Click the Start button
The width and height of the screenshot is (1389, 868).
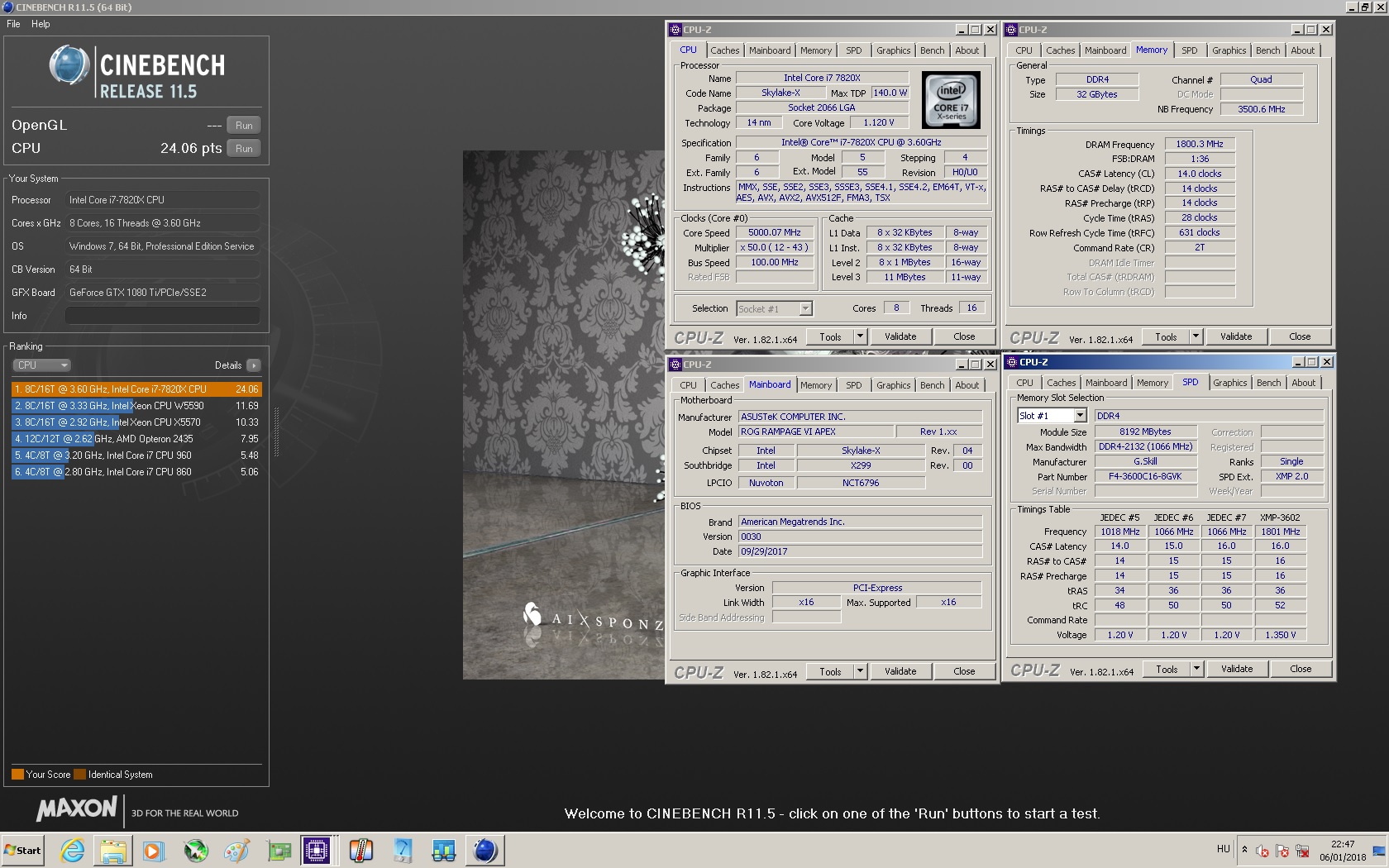tap(22, 850)
